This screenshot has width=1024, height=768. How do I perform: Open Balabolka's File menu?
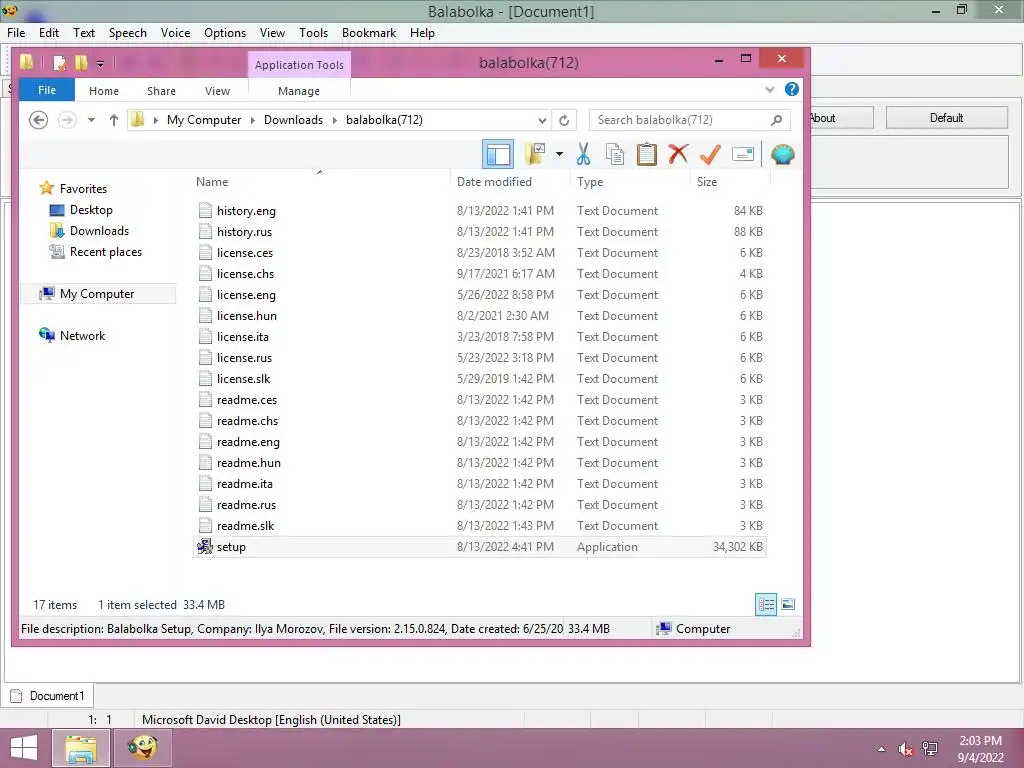click(x=16, y=33)
